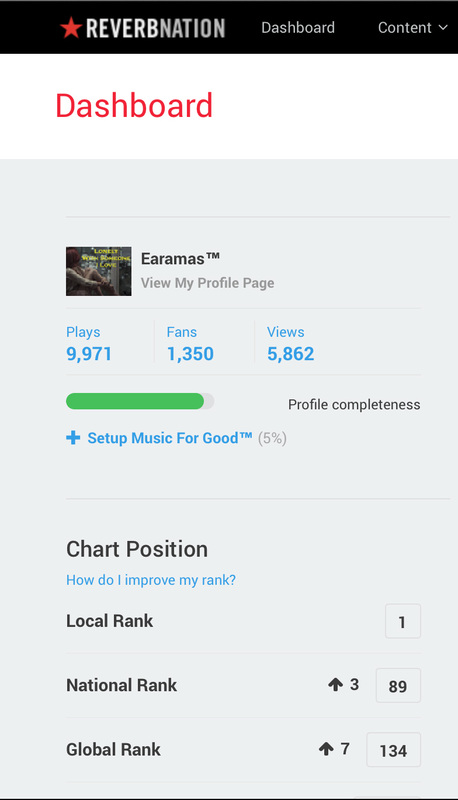Click the National Rank up arrow icon

(x=335, y=684)
